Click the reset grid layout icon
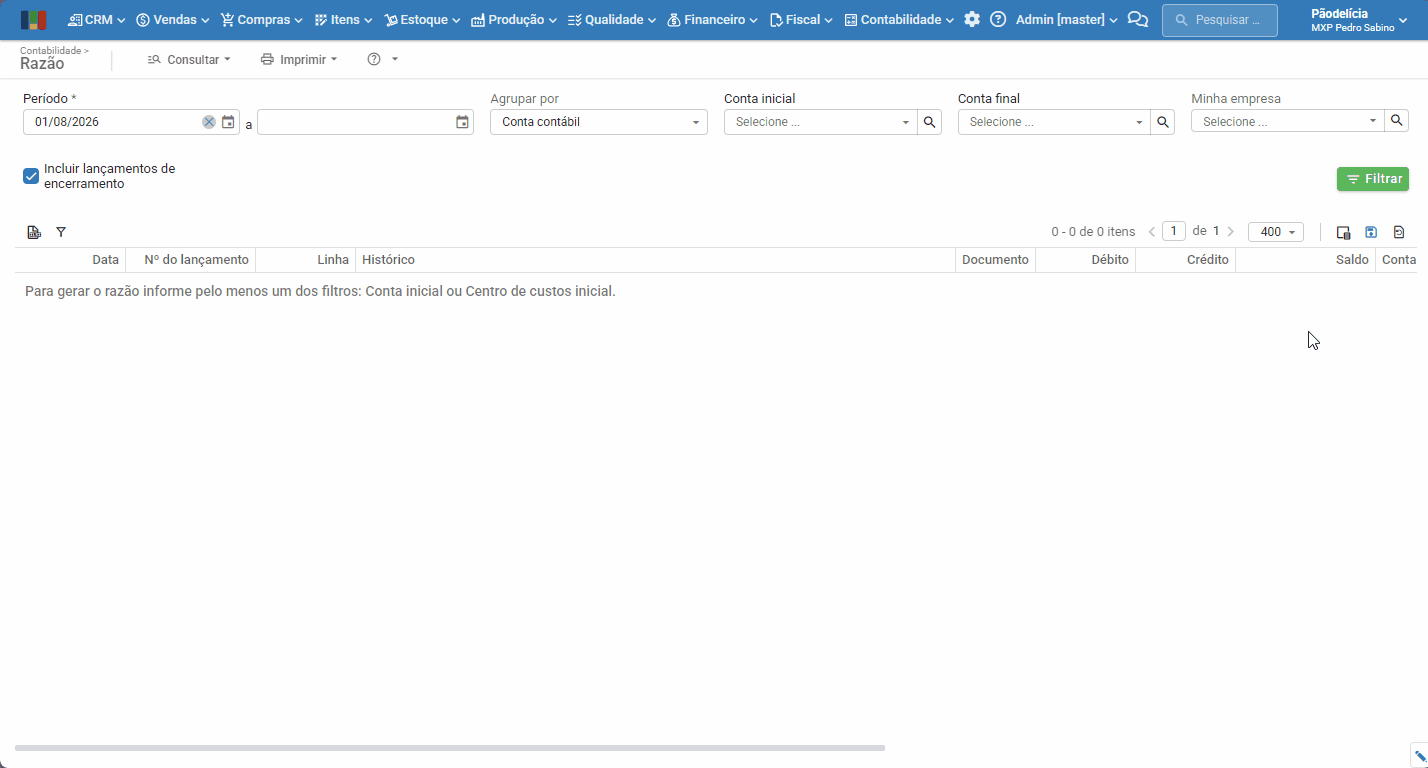Image resolution: width=1428 pixels, height=768 pixels. point(1399,232)
